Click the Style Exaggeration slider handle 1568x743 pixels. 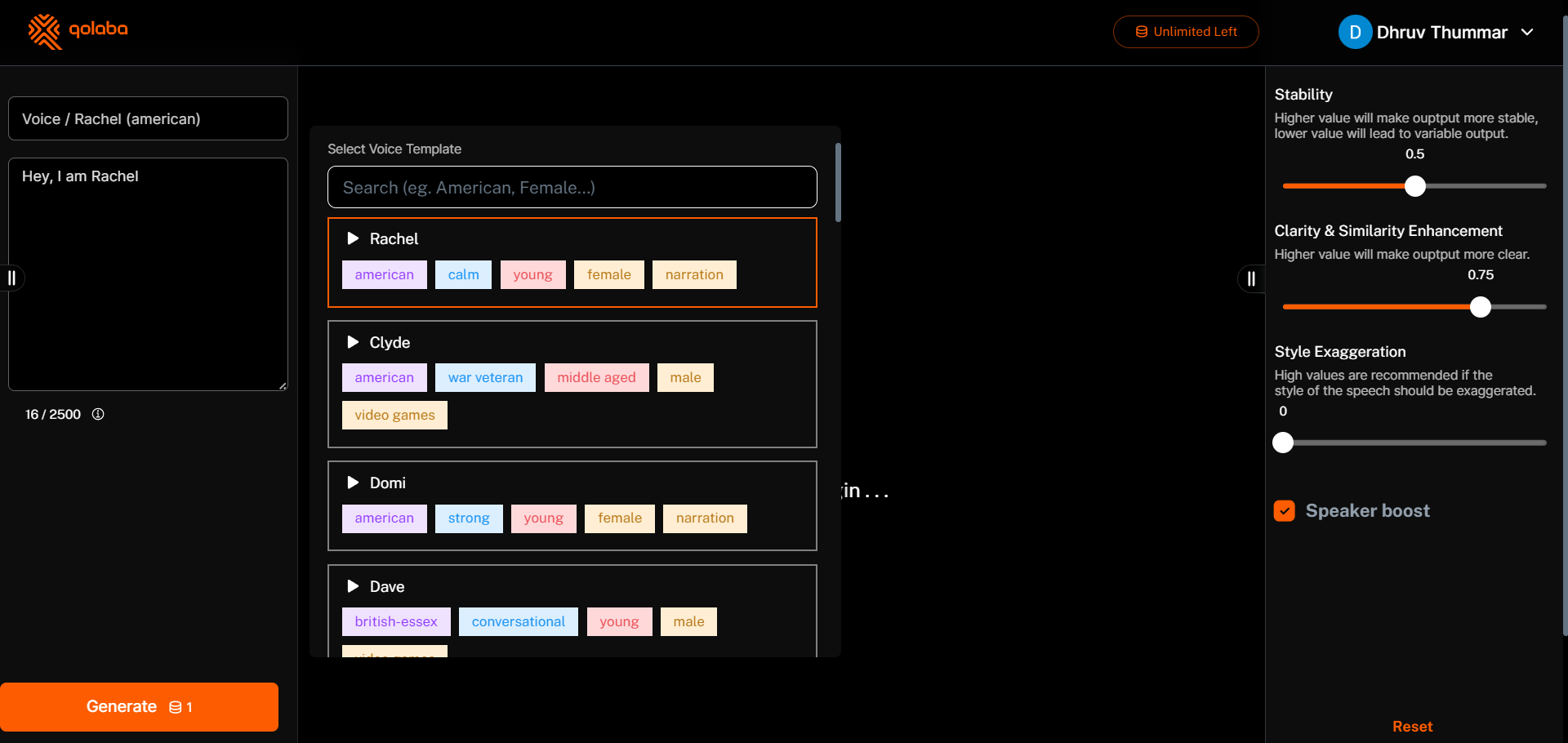pos(1283,443)
